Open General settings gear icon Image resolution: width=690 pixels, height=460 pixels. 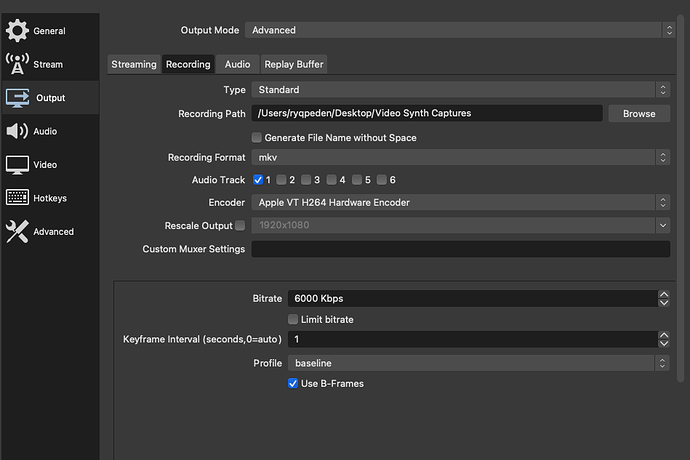17,30
